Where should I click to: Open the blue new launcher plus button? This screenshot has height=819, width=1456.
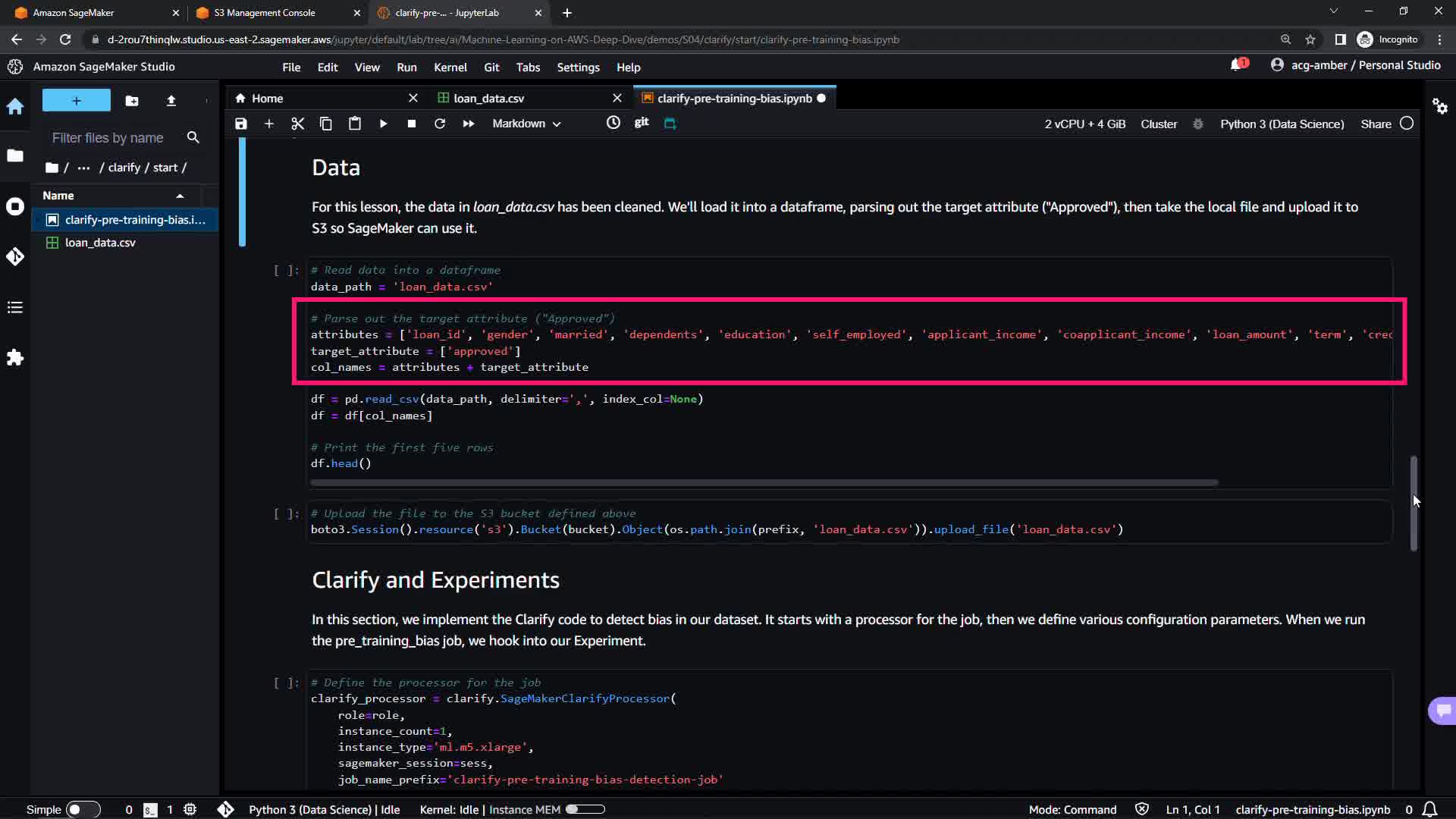pos(77,100)
